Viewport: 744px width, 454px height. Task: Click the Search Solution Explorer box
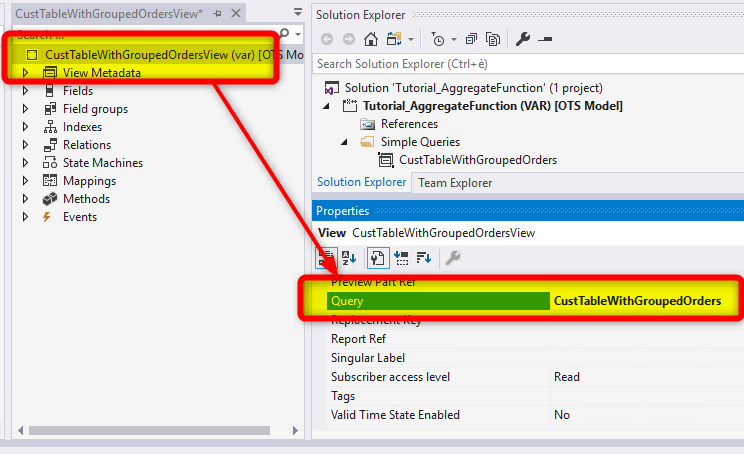[x=525, y=64]
